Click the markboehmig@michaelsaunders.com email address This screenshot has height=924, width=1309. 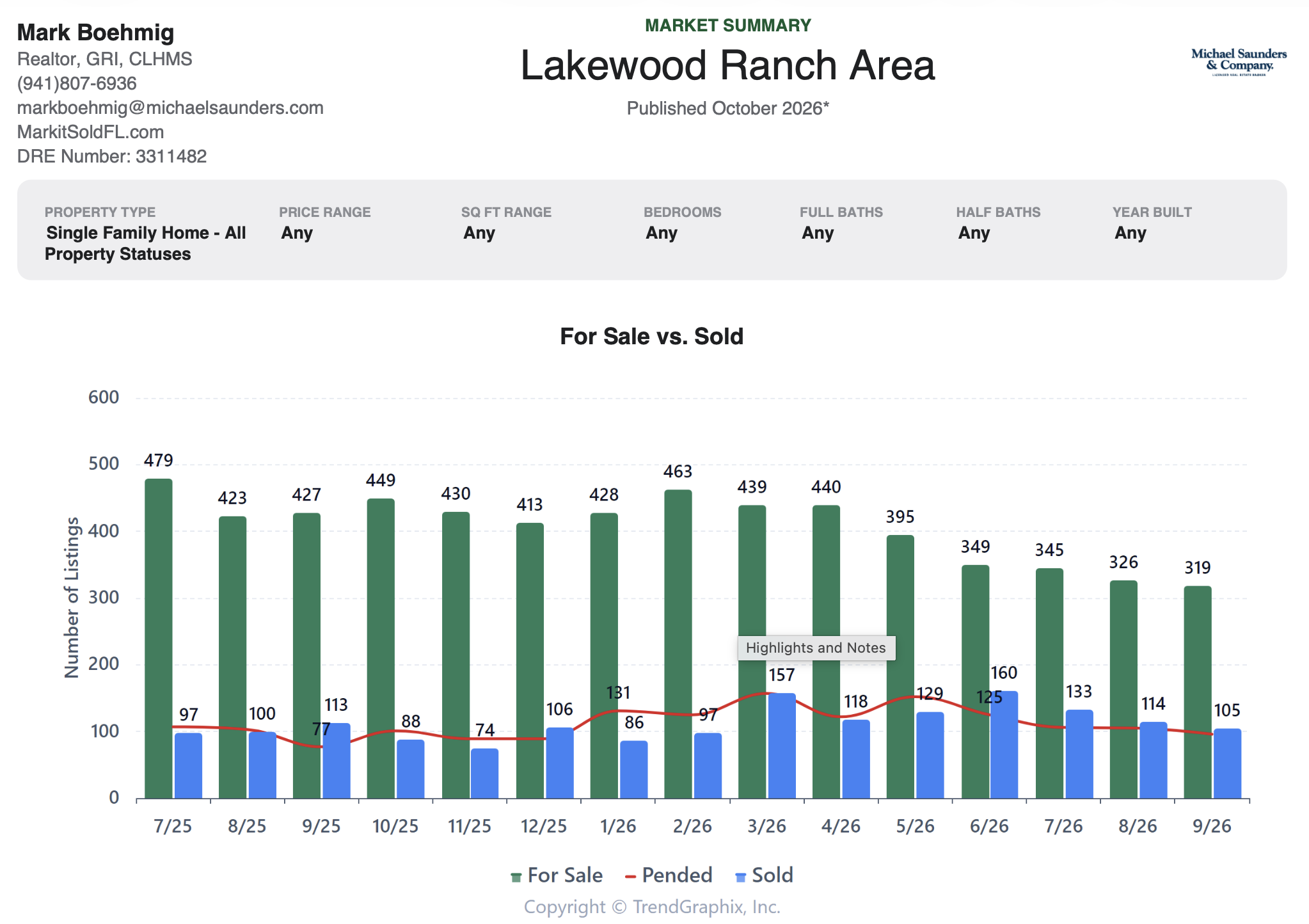pyautogui.click(x=170, y=108)
